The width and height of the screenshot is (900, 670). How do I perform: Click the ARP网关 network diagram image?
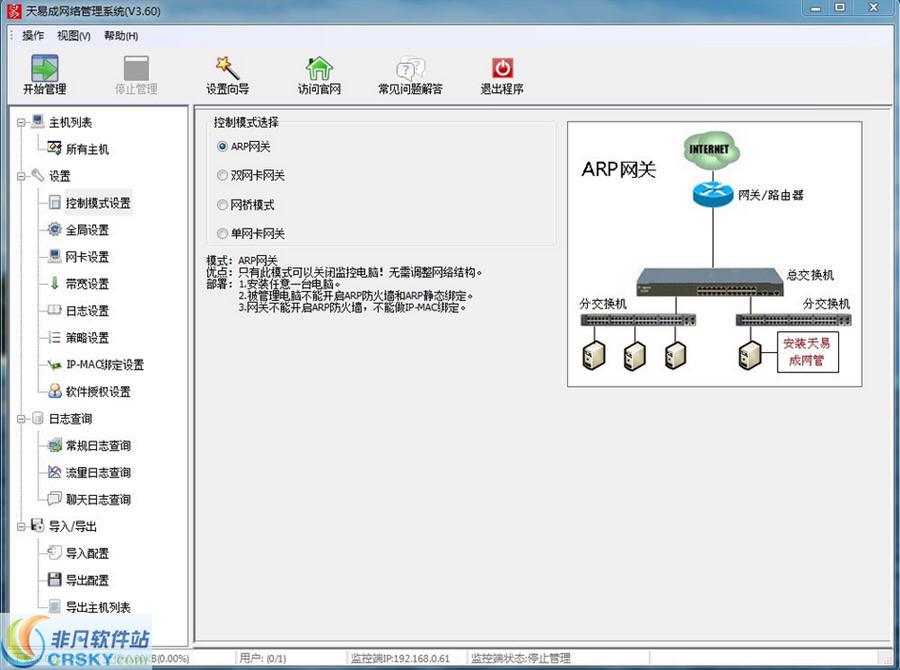pyautogui.click(x=715, y=254)
